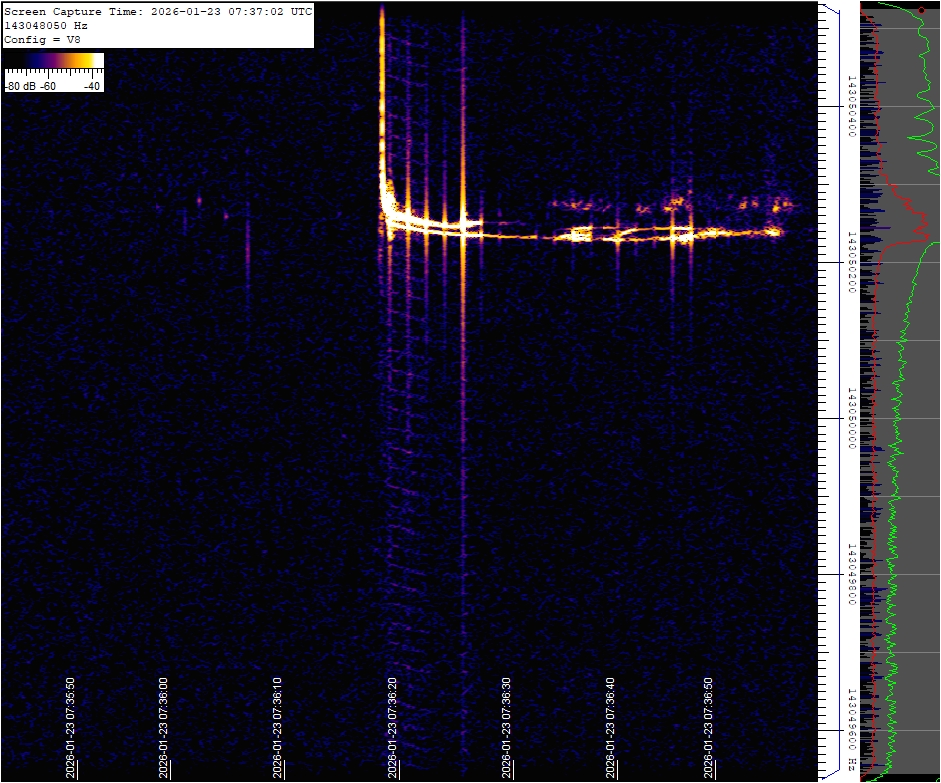Click the Screen Capture Time text line
This screenshot has height=783, width=941.
[158, 11]
